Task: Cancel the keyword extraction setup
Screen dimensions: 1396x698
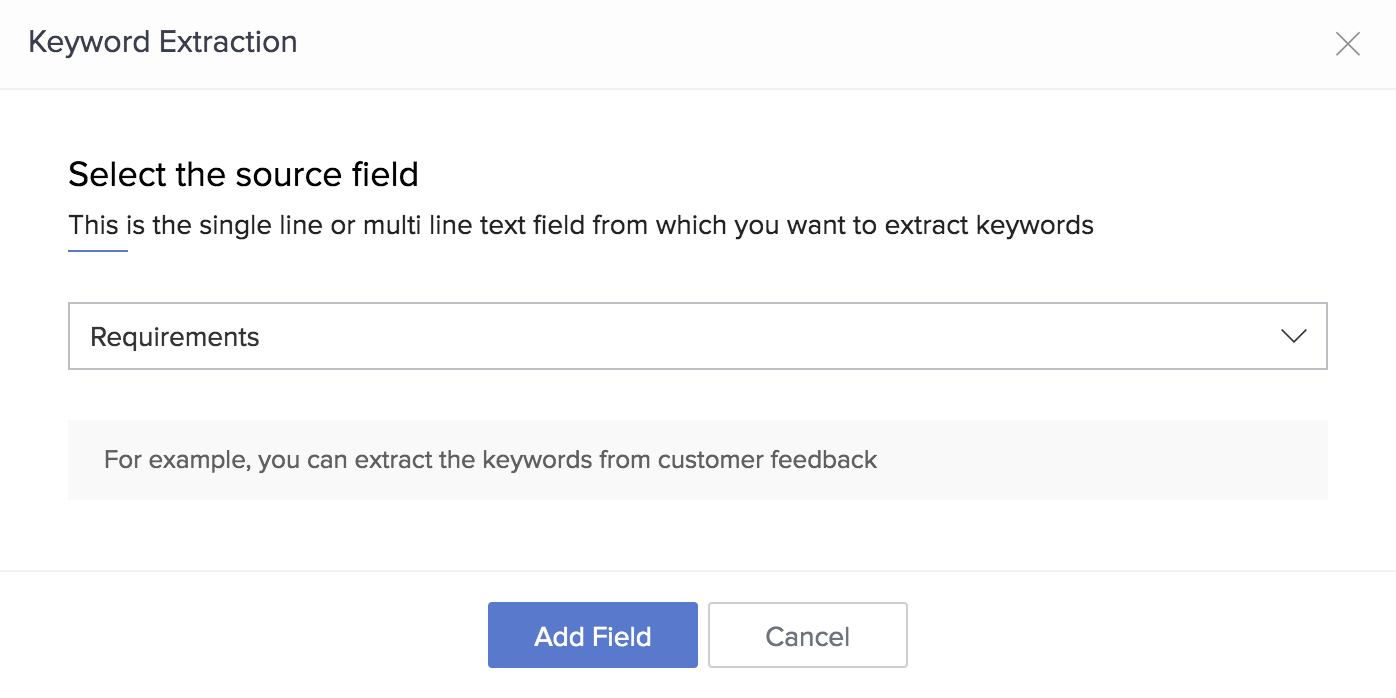Action: 807,636
